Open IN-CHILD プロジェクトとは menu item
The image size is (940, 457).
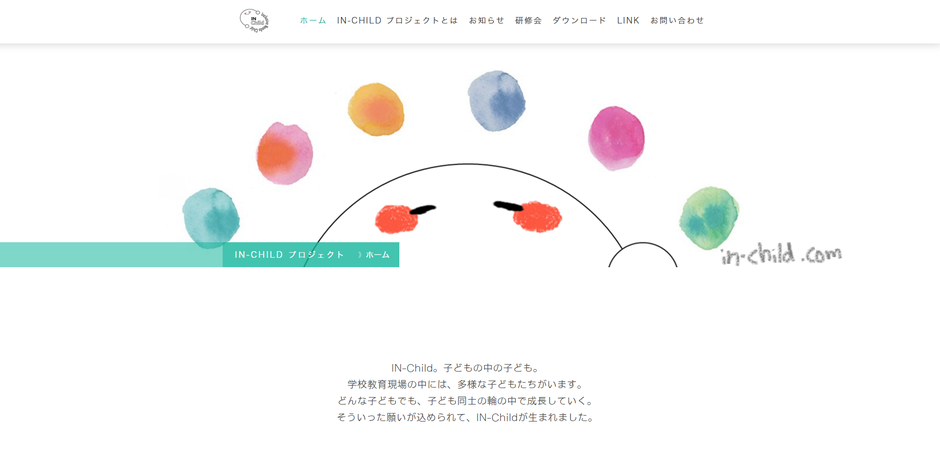pos(397,20)
